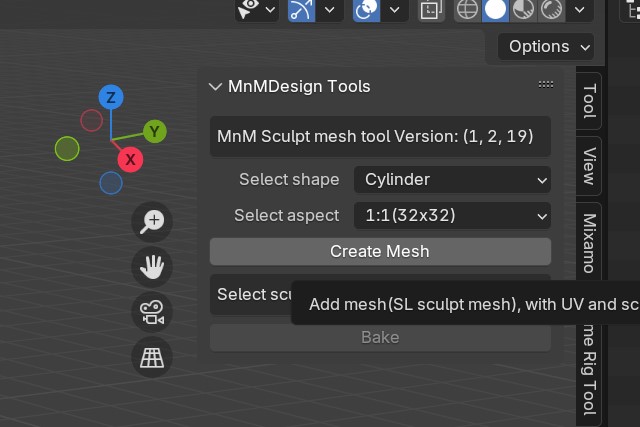
Task: Open the Rig Tool sidebar tab
Action: tap(589, 376)
